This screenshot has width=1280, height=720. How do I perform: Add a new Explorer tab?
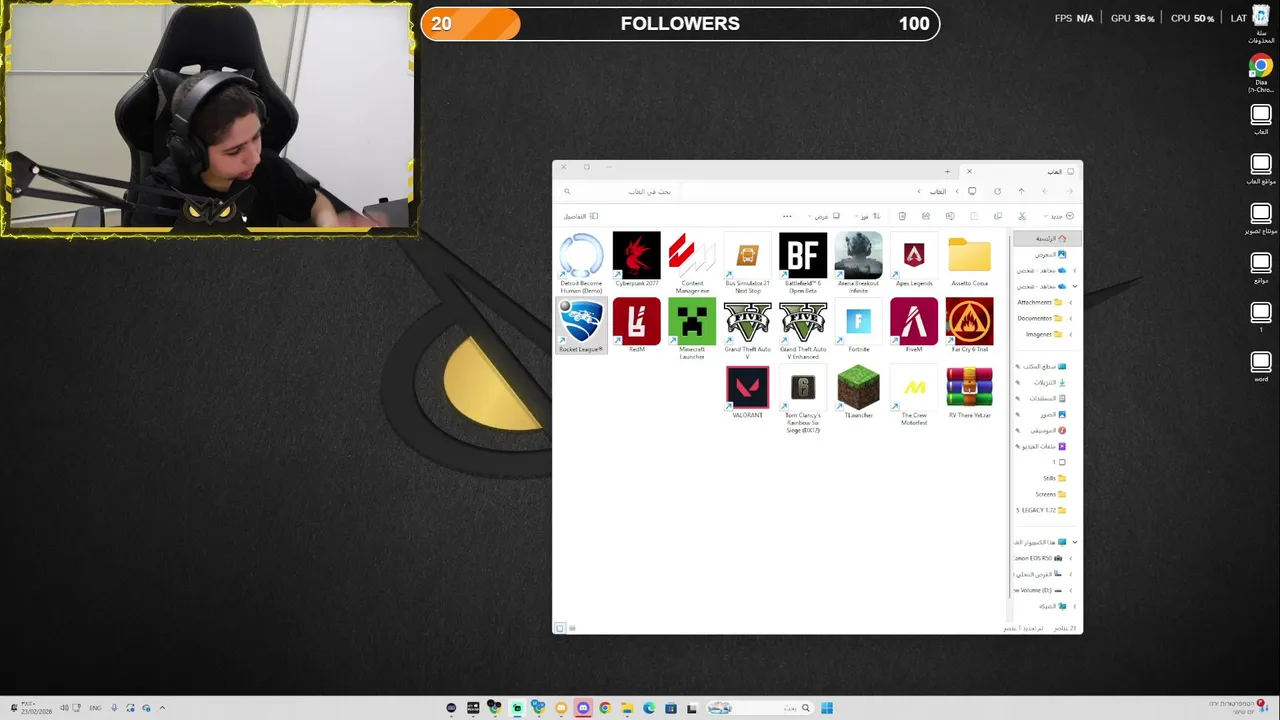coord(947,171)
